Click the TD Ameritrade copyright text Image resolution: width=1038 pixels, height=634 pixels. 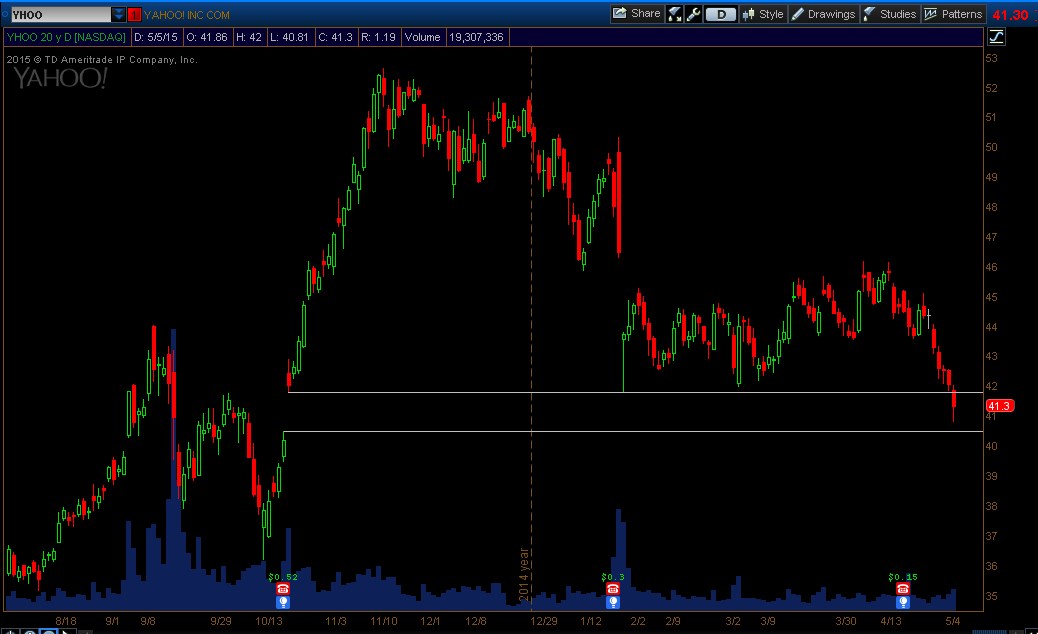pyautogui.click(x=102, y=60)
